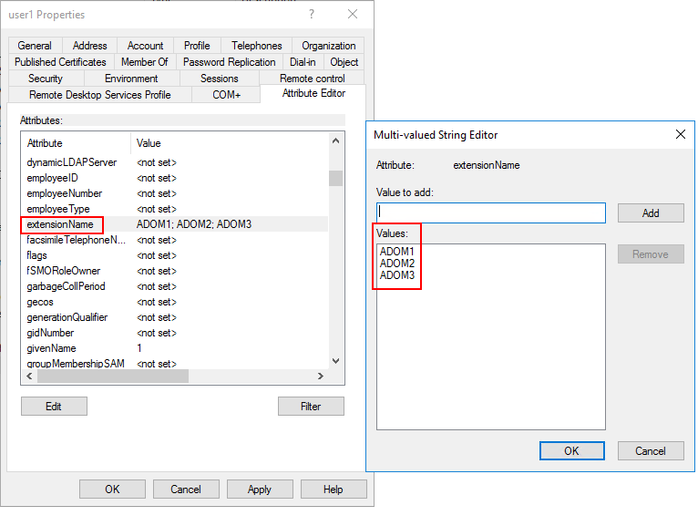Click vertical scrollbar thumb in attribute list
698x507 pixels.
[x=336, y=178]
